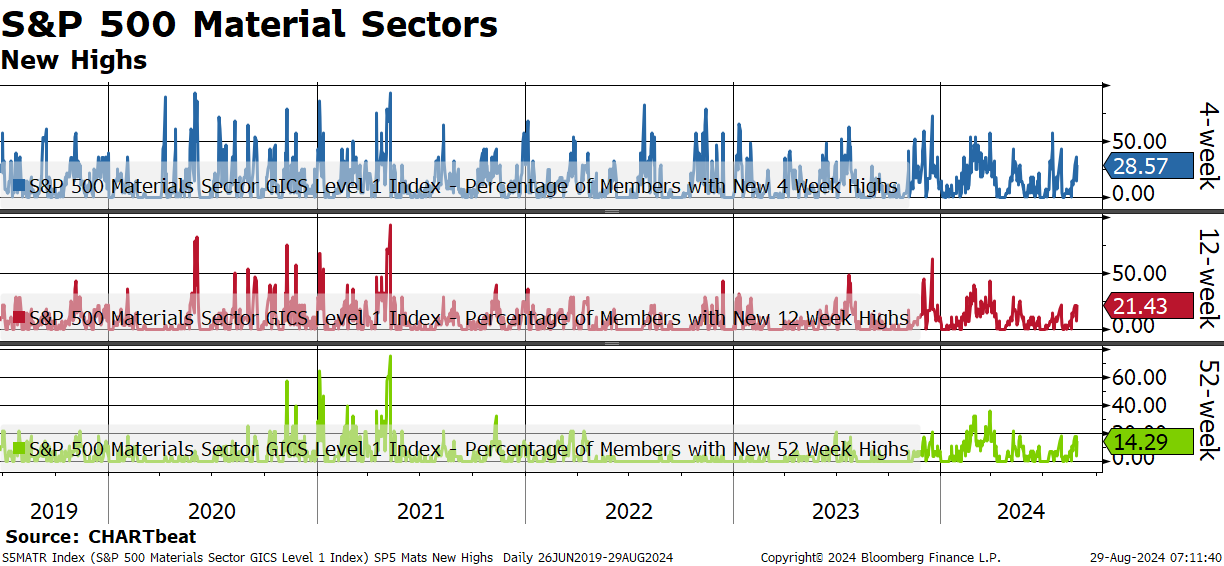Click the red 12-week legend color square
Screen dimensions: 1224x566
(19, 318)
